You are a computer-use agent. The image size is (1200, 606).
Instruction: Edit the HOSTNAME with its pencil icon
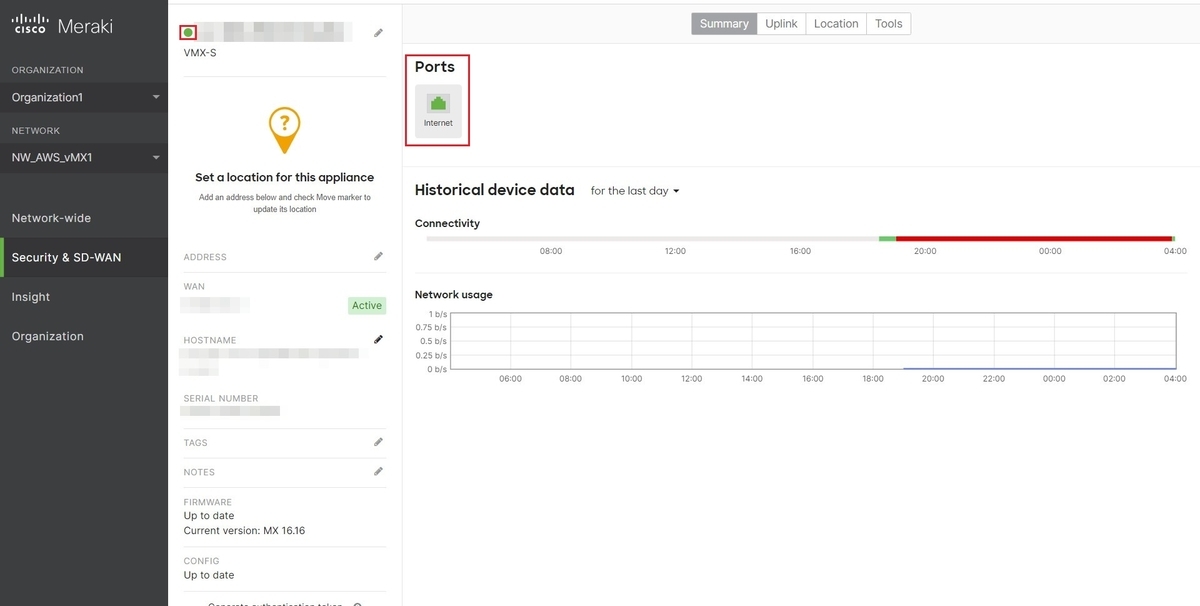(378, 340)
